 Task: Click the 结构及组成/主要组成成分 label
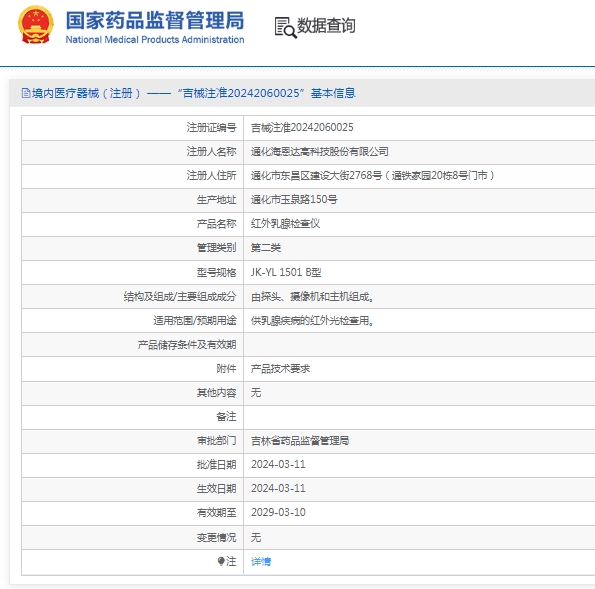click(x=180, y=296)
